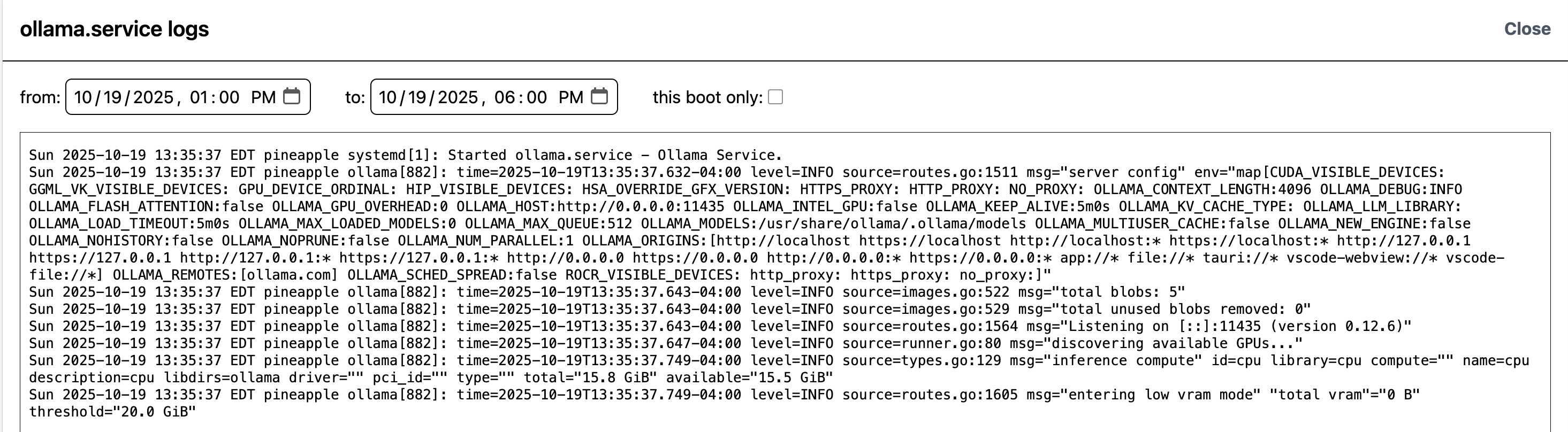Click the OLLAMA_HOST:http://0.0.0.0:11435 value
Image resolution: width=1568 pixels, height=432 pixels.
pos(590,206)
